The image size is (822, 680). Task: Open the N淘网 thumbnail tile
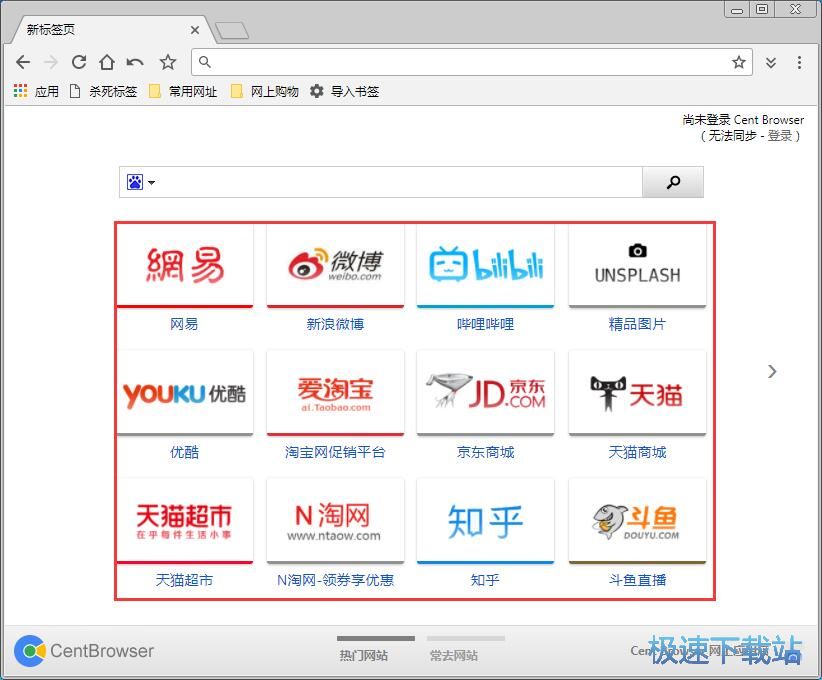[x=335, y=521]
